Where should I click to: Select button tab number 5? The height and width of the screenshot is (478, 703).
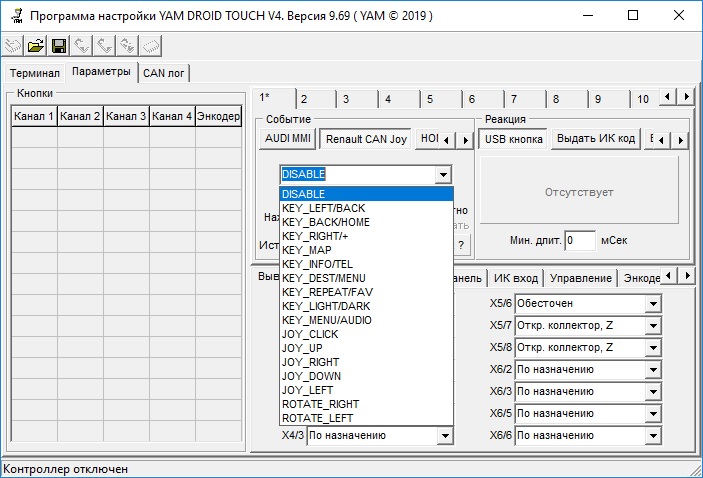(x=429, y=99)
